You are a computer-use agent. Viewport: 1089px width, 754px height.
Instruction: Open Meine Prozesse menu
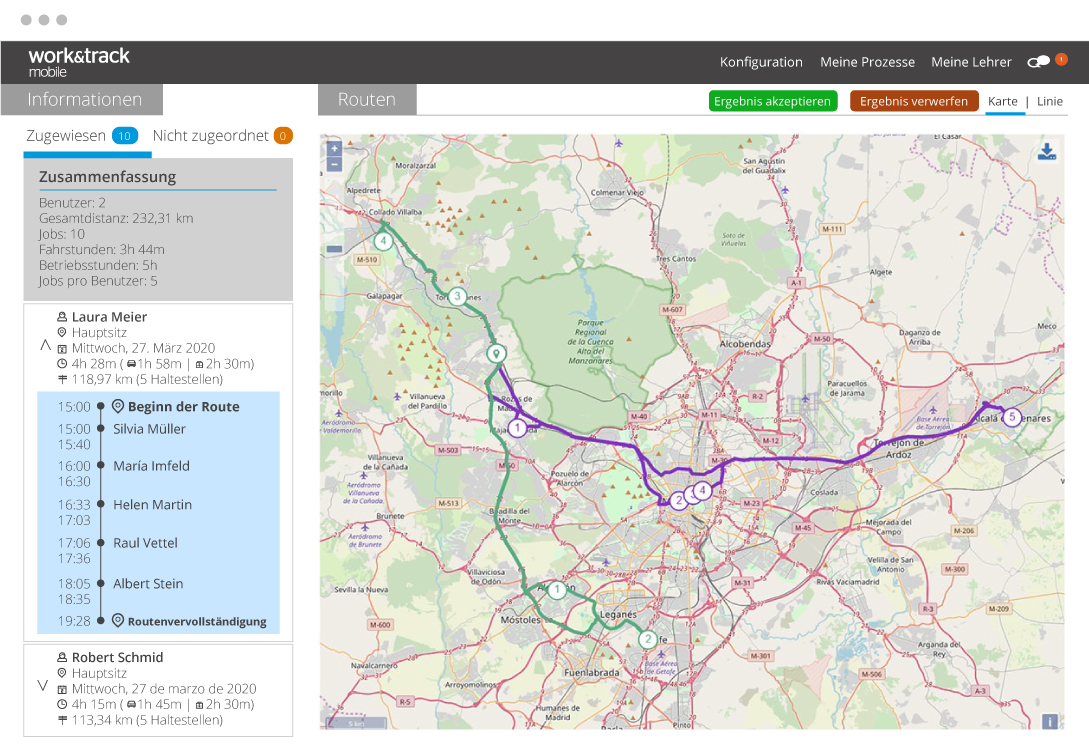(867, 62)
